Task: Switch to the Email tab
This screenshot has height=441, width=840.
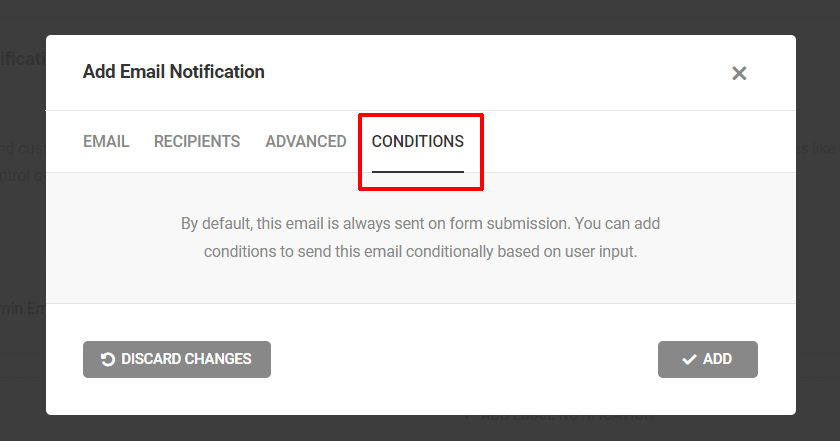Action: click(106, 141)
